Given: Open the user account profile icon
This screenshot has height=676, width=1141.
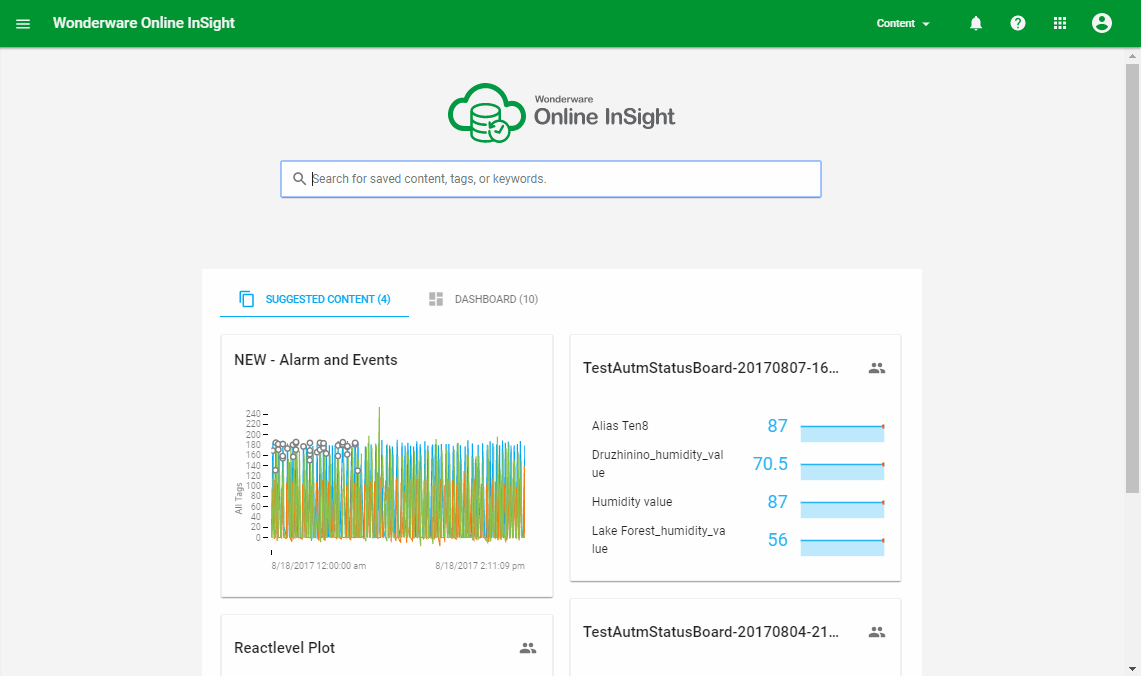Looking at the screenshot, I should coord(1102,23).
